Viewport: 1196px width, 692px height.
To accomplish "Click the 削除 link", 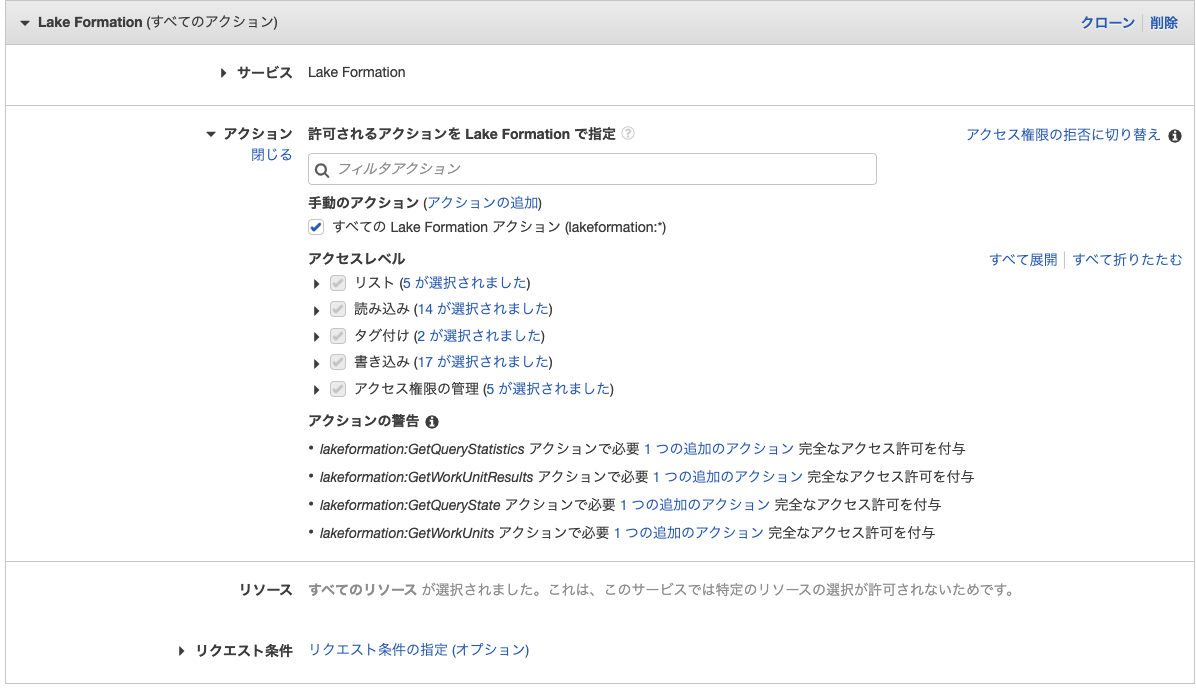I will (x=1164, y=23).
